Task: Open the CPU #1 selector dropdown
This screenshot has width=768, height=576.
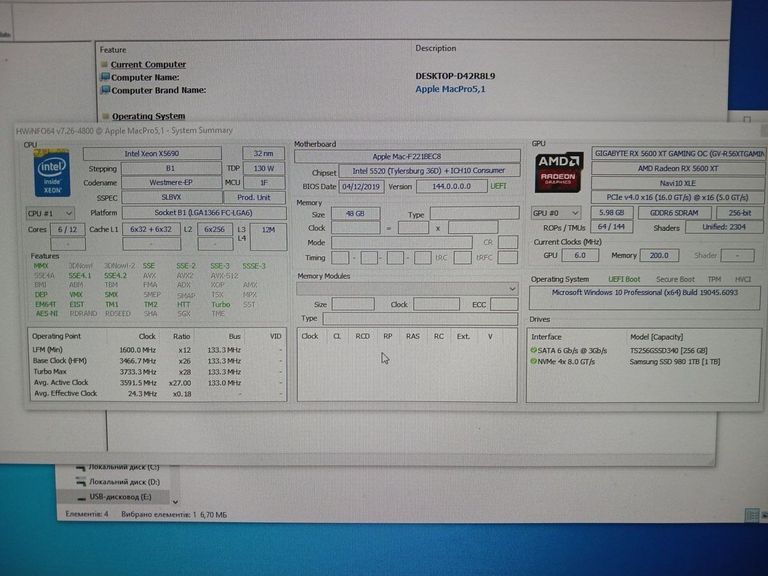Action: pyautogui.click(x=50, y=213)
